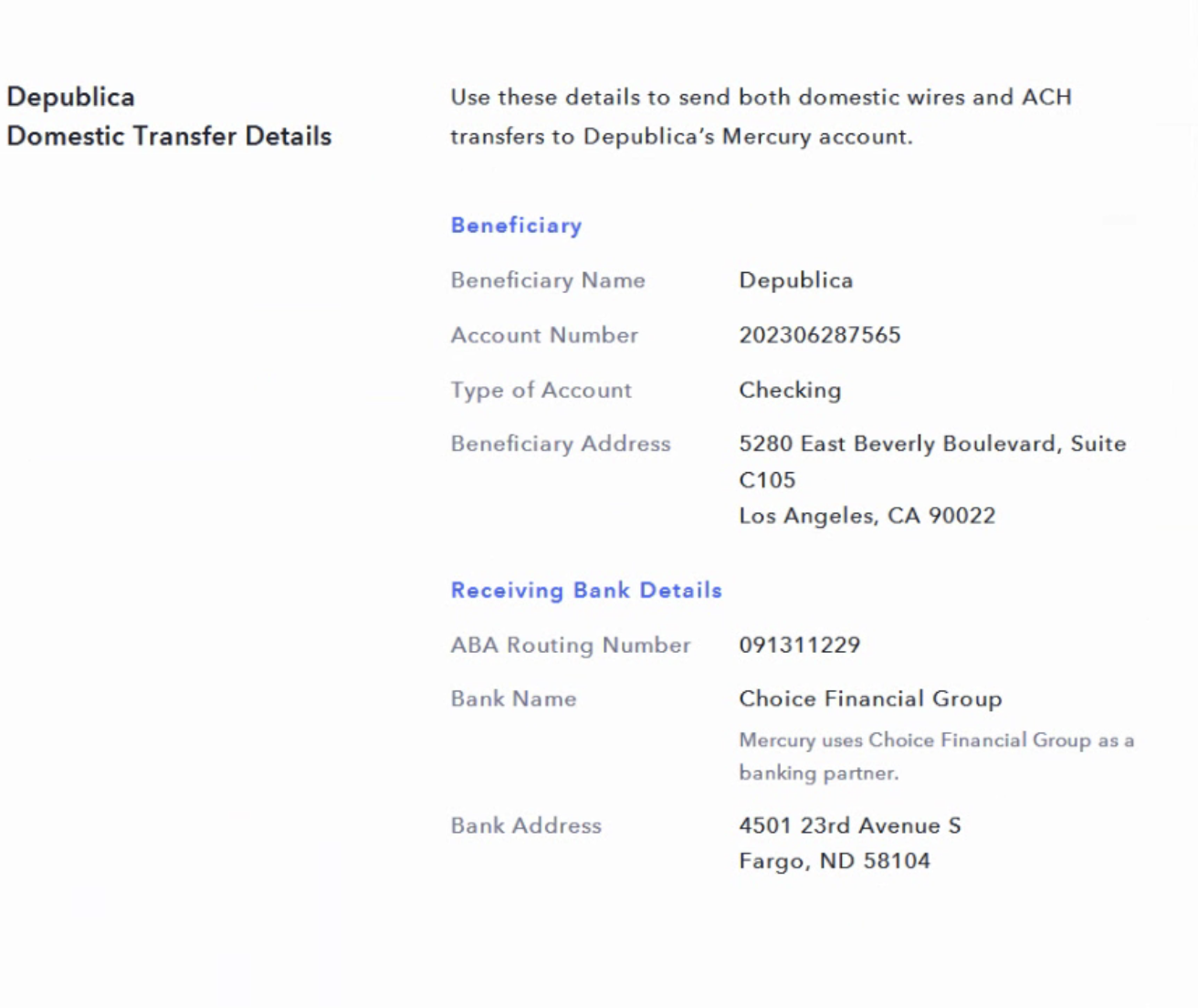Image resolution: width=1198 pixels, height=1008 pixels.
Task: Click the Beneficiary Address label
Action: [561, 444]
